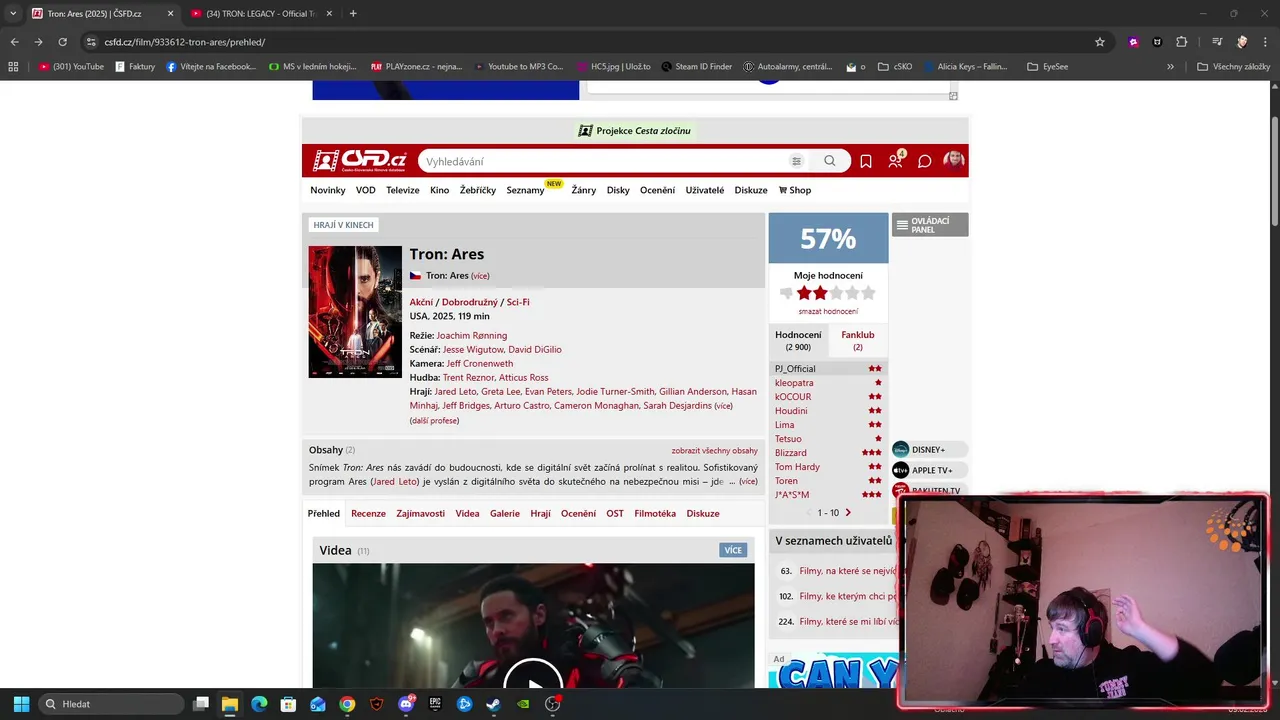This screenshot has height=720, width=1280.
Task: Play the Tron: Ares video
Action: pyautogui.click(x=533, y=682)
